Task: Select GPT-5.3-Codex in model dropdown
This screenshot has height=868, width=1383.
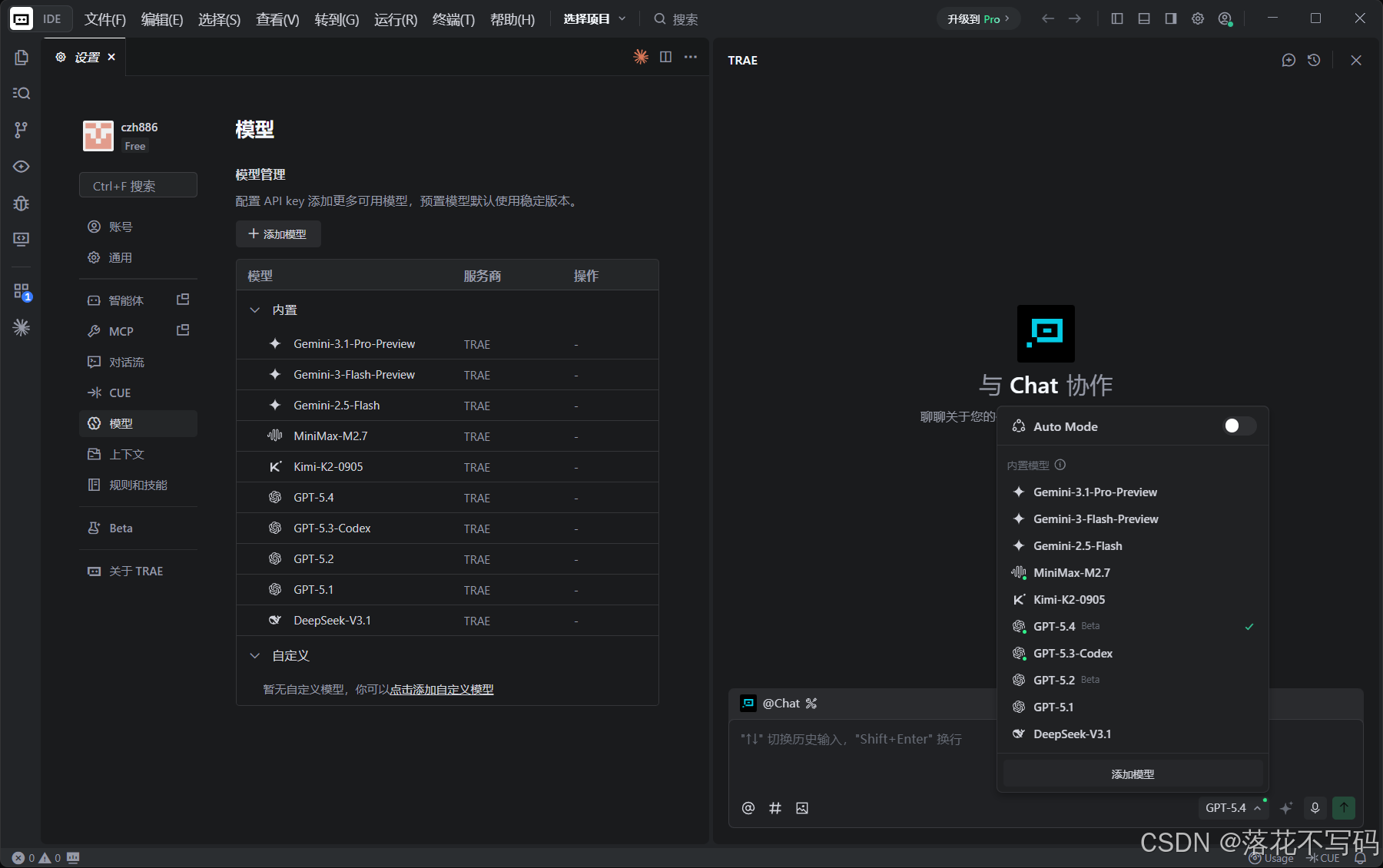Action: [x=1133, y=653]
